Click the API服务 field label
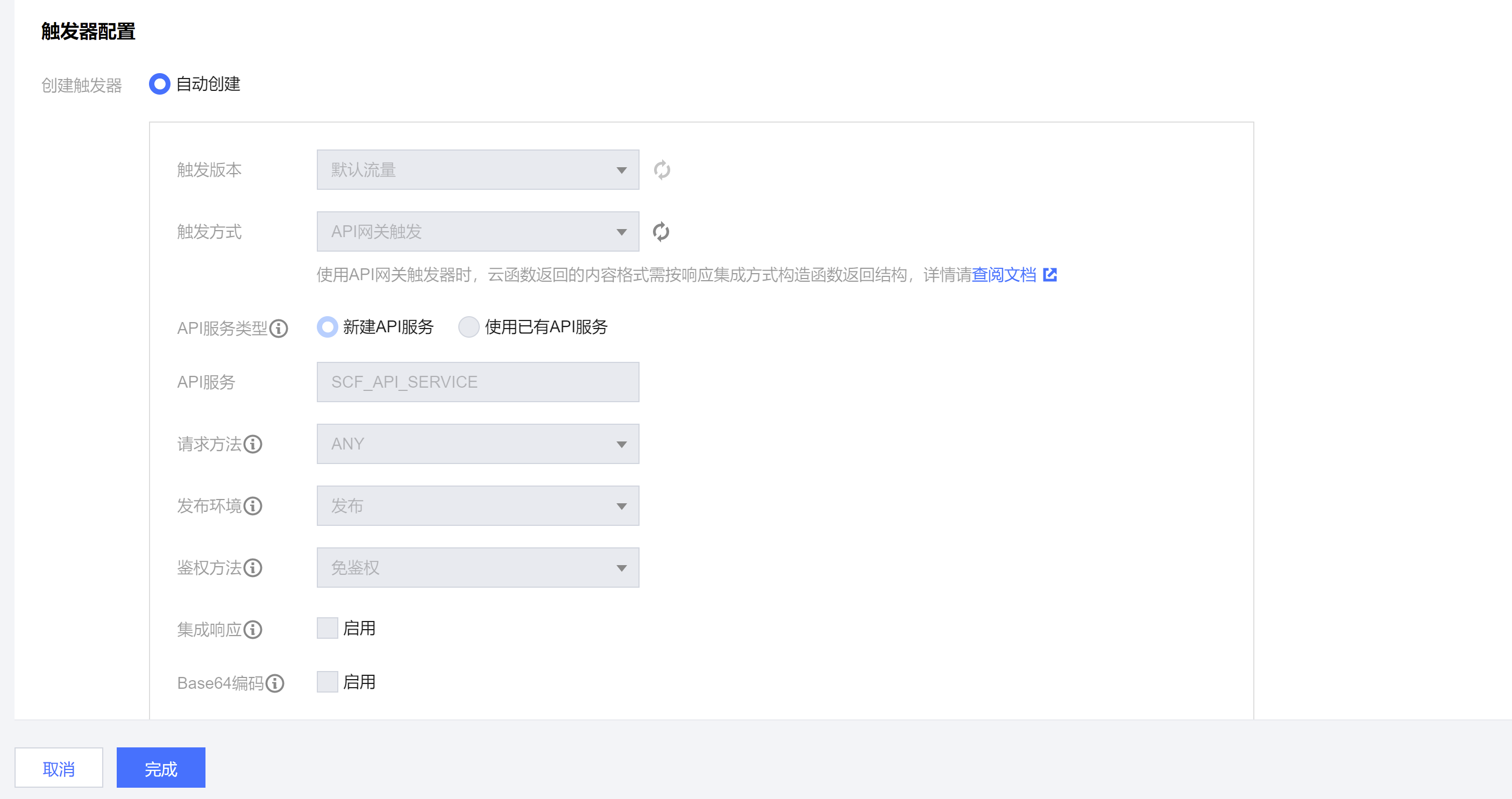This screenshot has height=799, width=1512. click(x=206, y=382)
